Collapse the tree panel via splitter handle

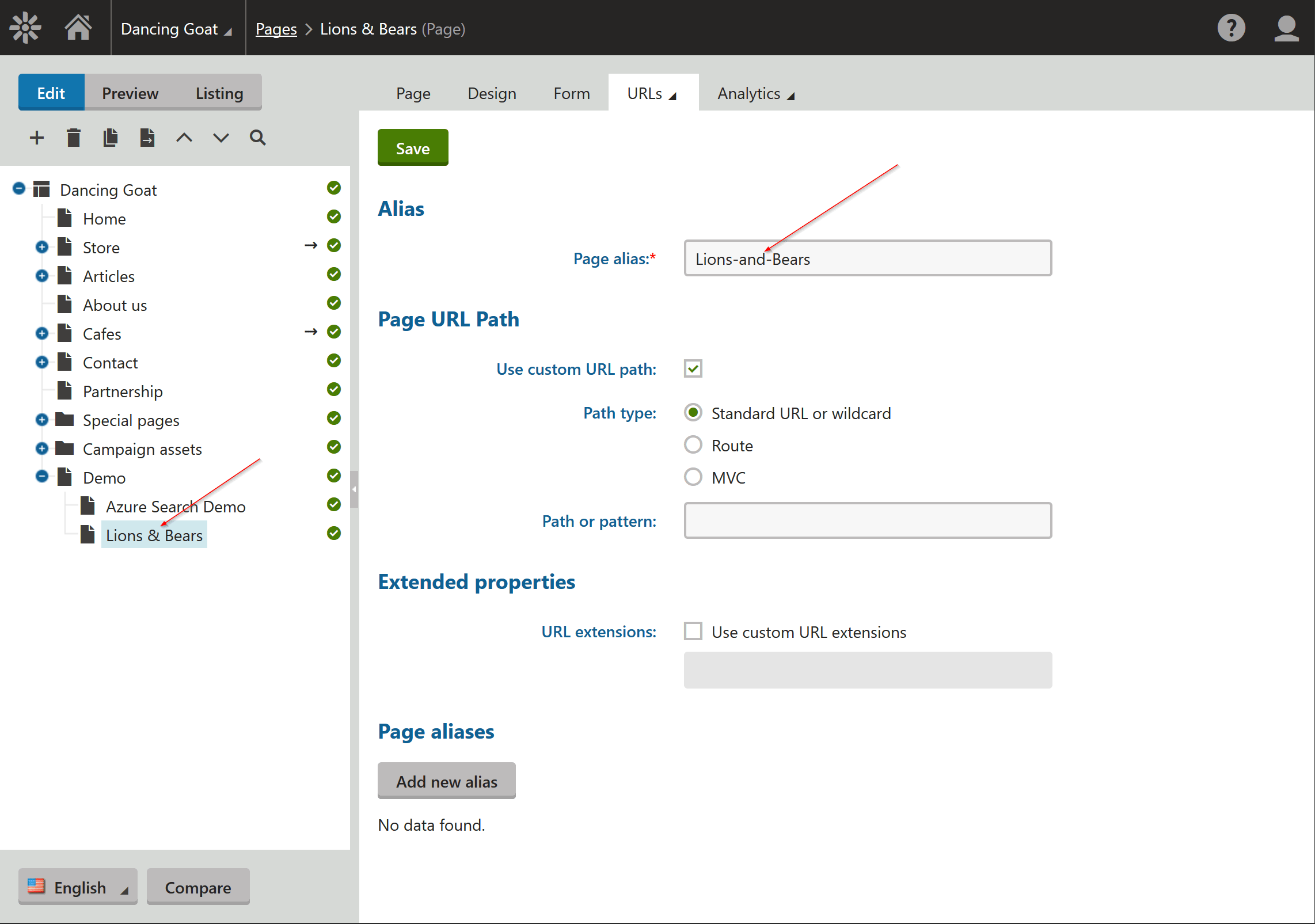click(354, 489)
